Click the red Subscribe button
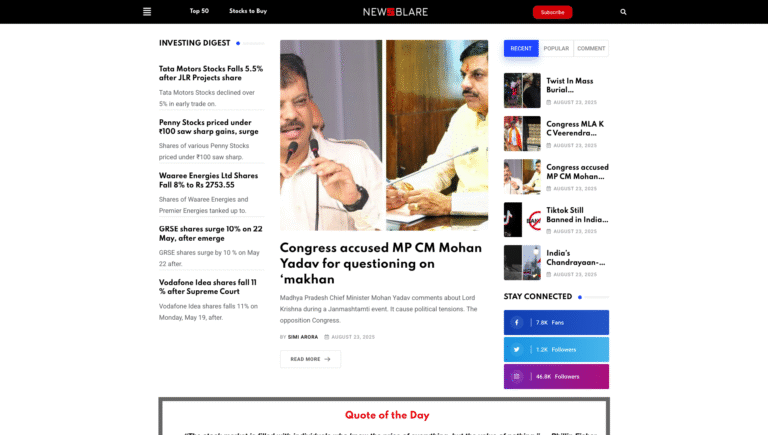This screenshot has height=435, width=768. pyautogui.click(x=552, y=12)
